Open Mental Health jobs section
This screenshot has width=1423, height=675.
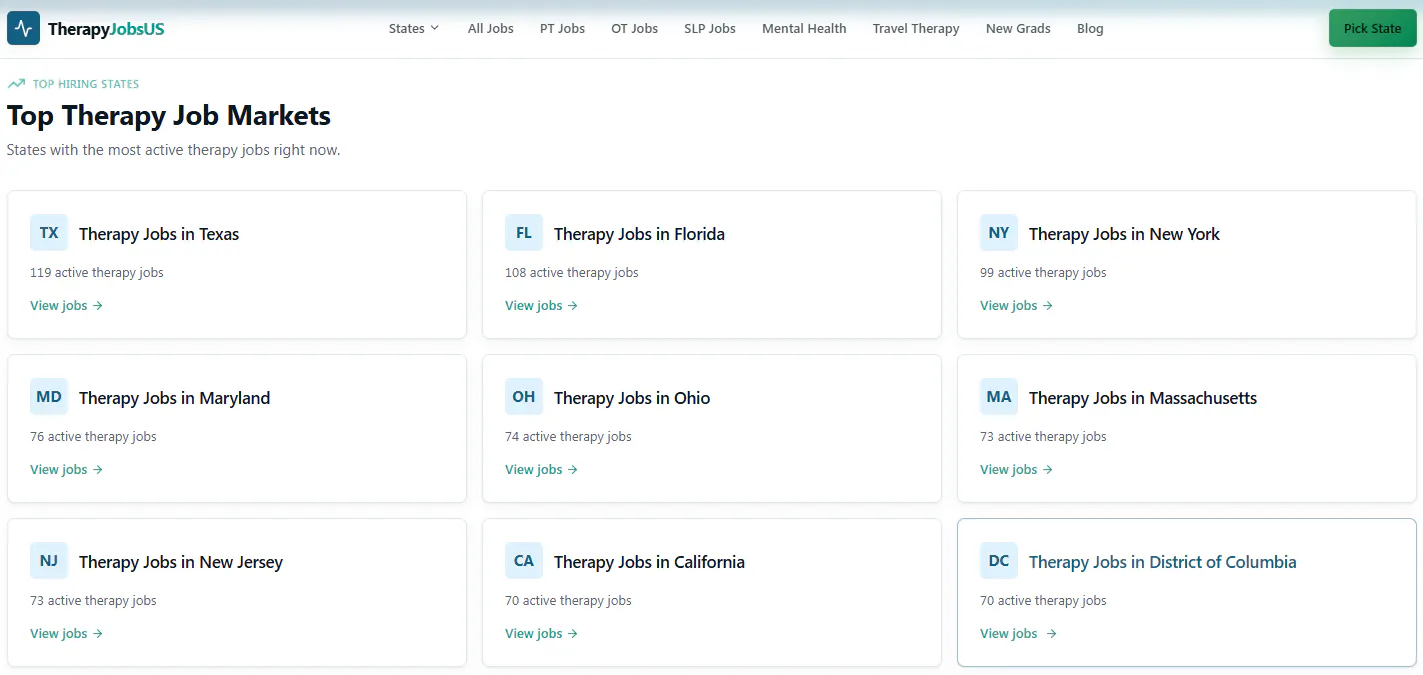pos(804,28)
